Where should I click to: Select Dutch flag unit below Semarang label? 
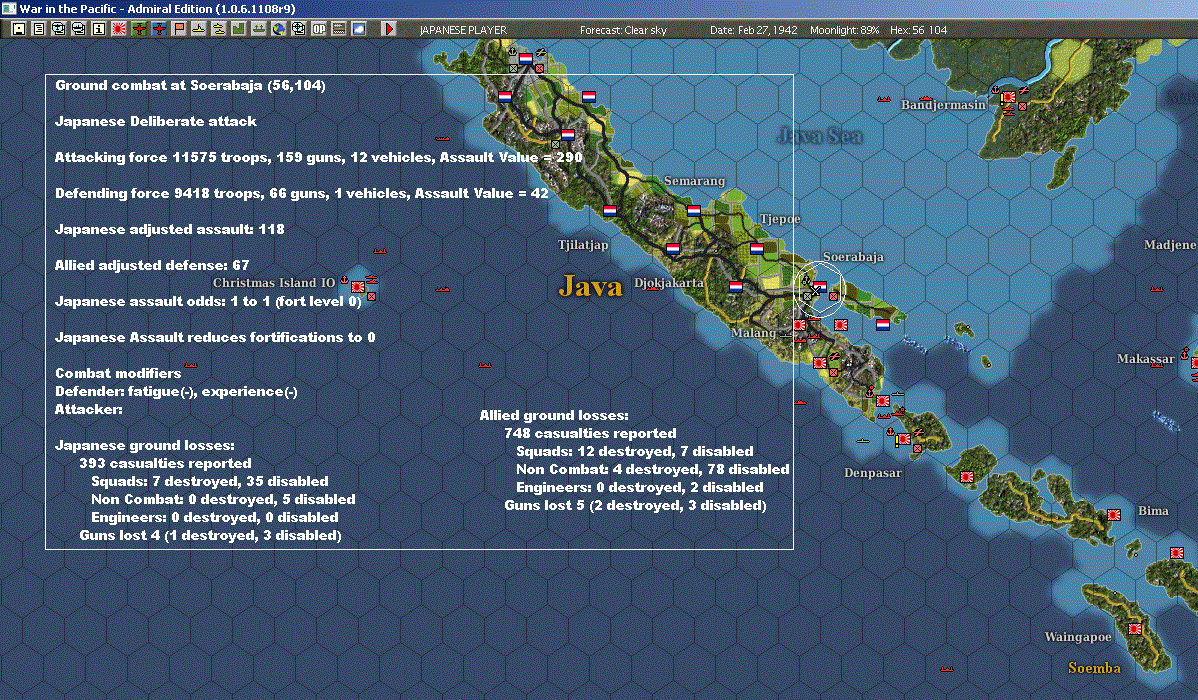point(694,211)
